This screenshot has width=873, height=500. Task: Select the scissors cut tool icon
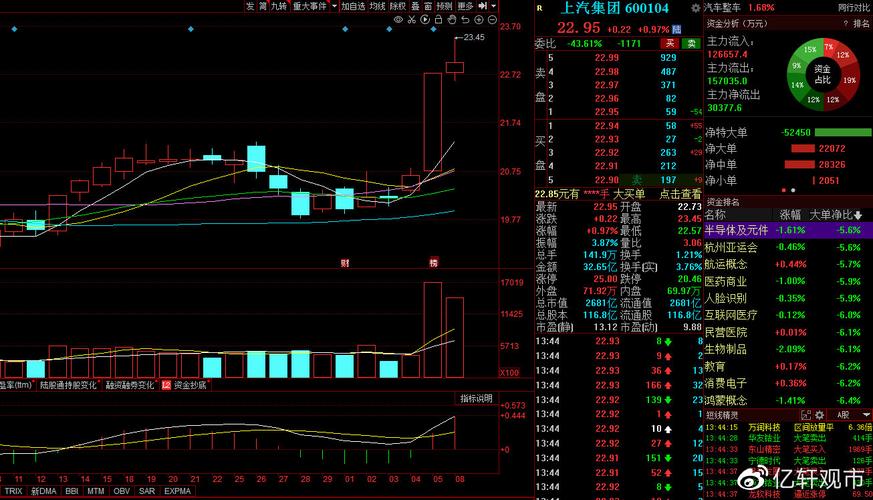[411, 20]
